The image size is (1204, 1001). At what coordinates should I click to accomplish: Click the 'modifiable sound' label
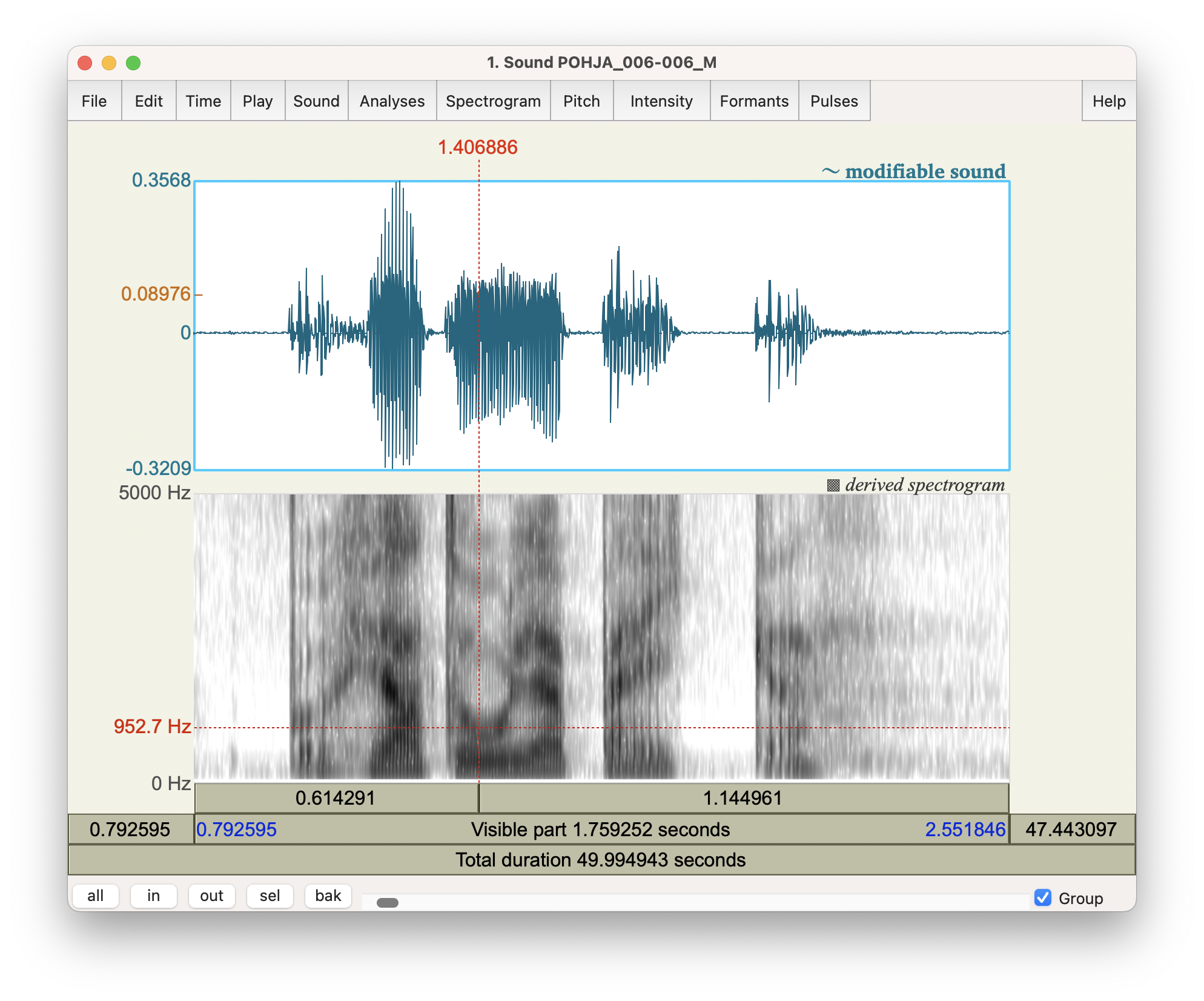913,171
